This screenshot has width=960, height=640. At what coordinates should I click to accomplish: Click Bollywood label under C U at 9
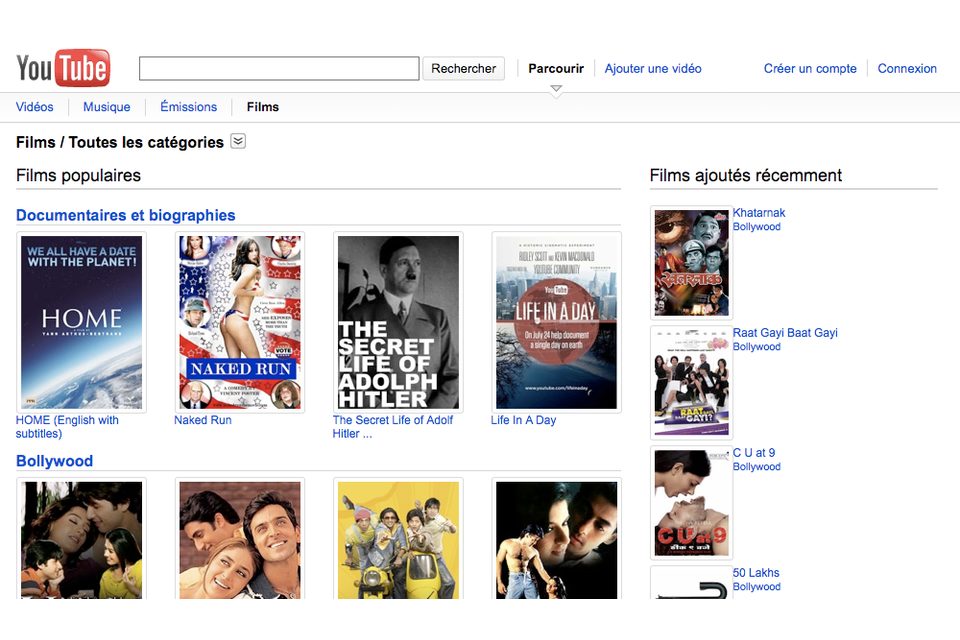757,467
